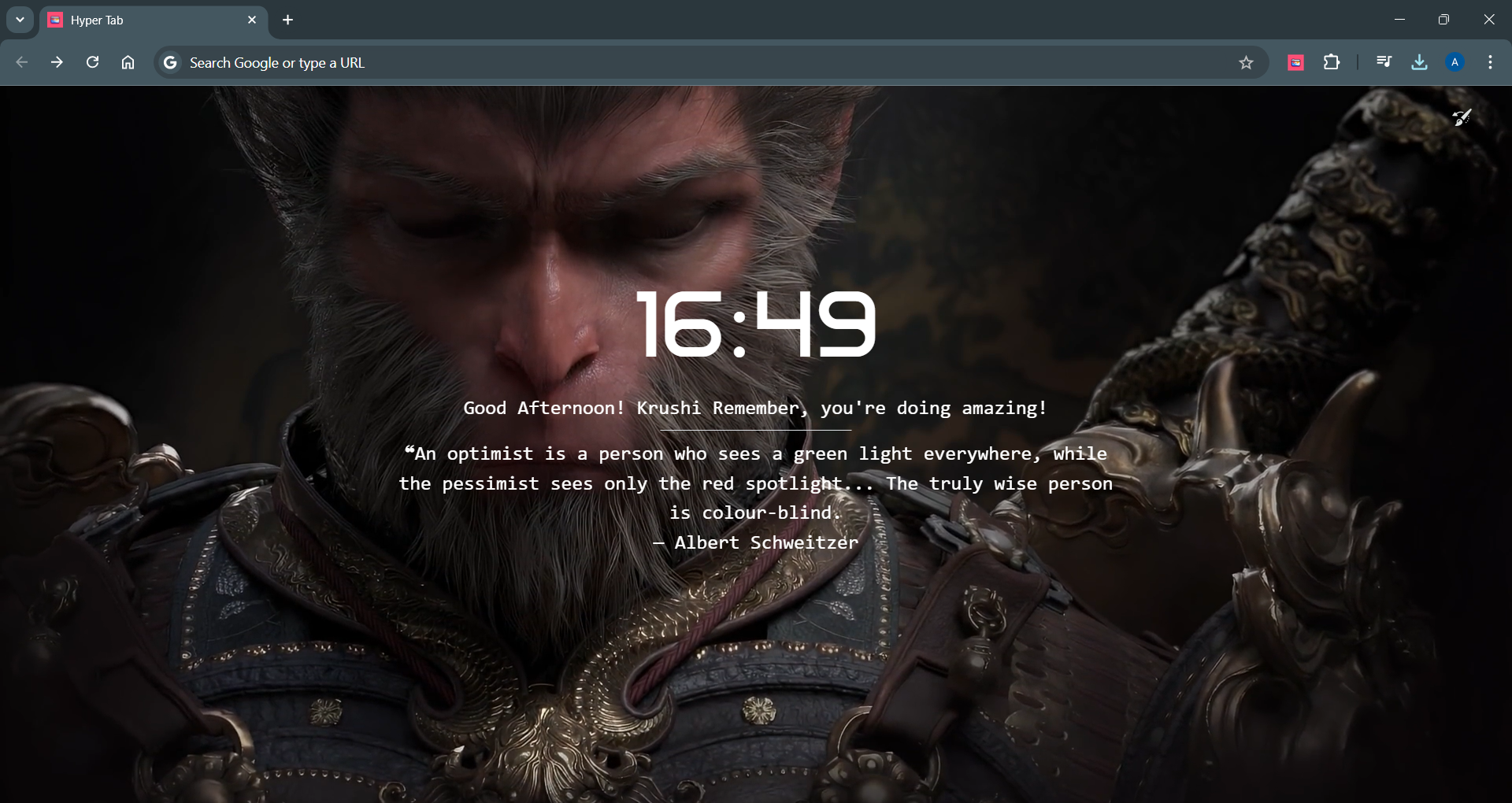This screenshot has width=1512, height=803.
Task: Click the rocket icon on the page
Action: coord(1462,117)
